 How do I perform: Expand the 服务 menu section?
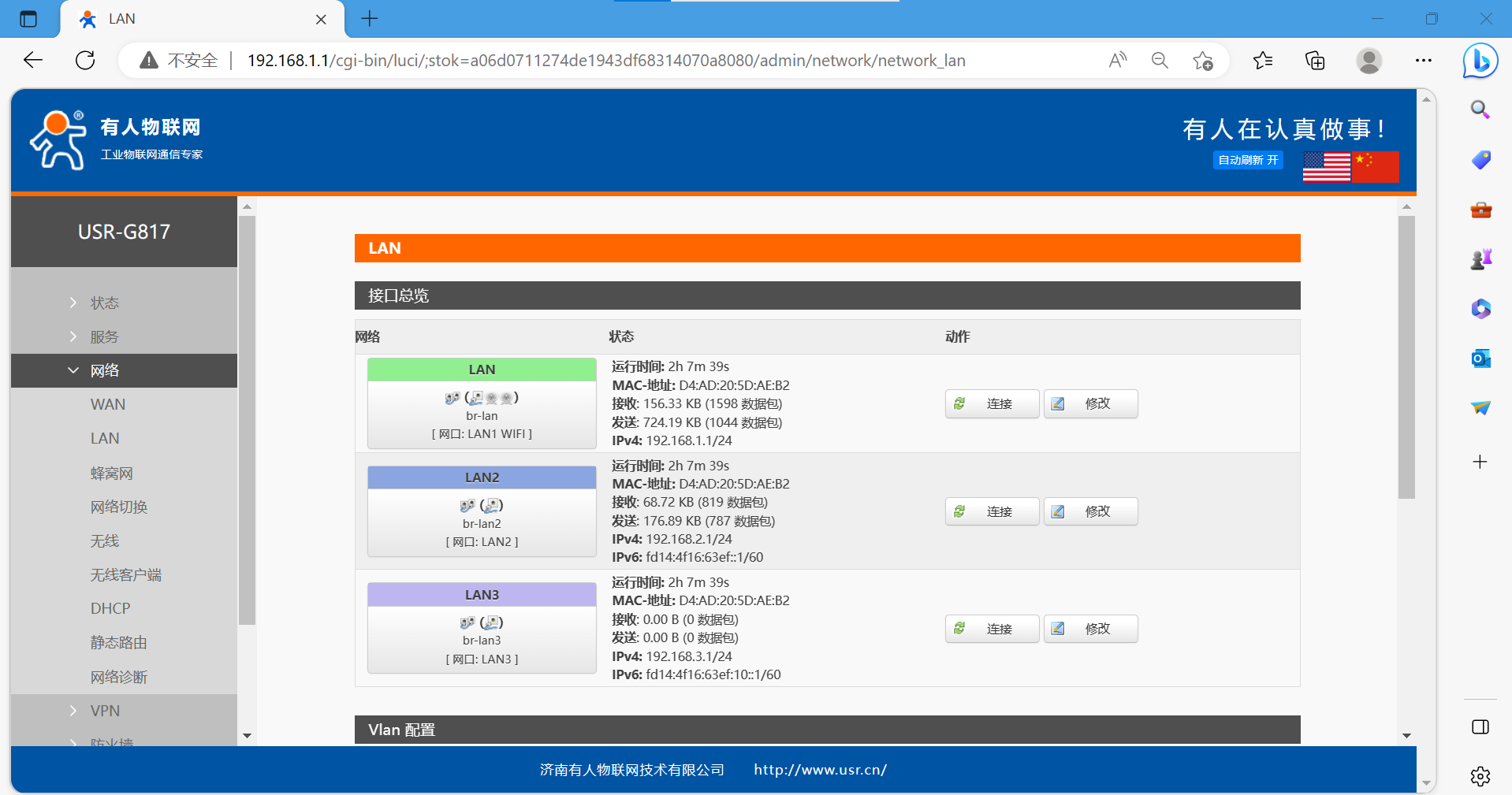coord(104,337)
